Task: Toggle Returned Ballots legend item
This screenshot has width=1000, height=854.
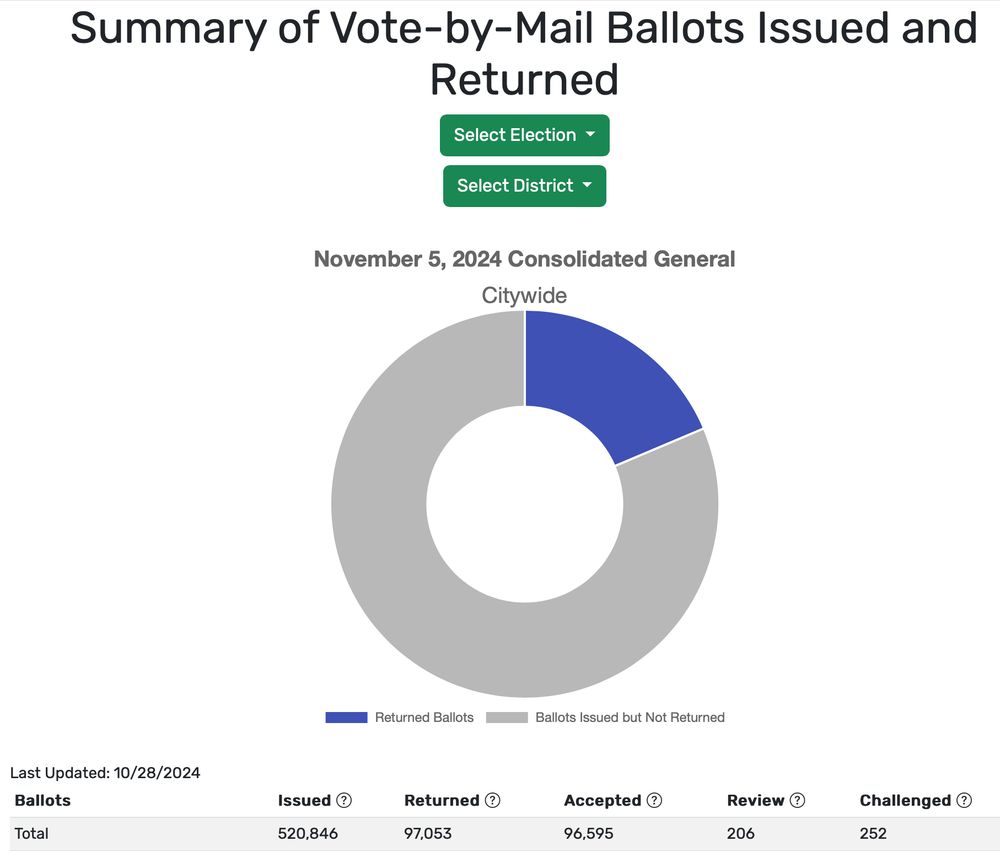Action: coord(424,717)
